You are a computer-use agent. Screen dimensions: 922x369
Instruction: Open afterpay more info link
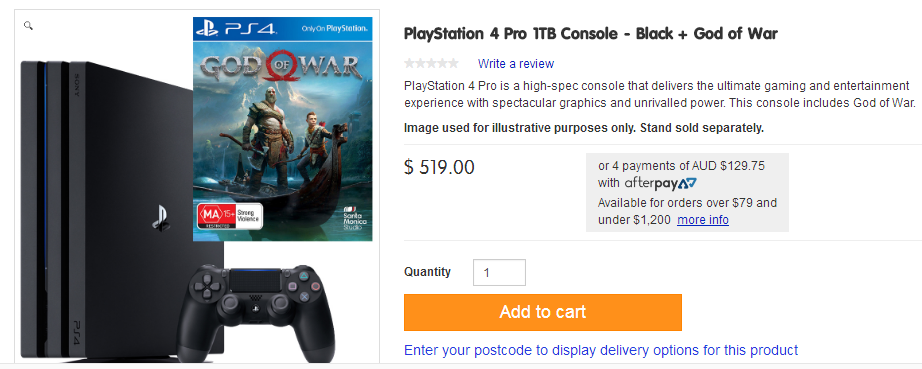pyautogui.click(x=703, y=220)
